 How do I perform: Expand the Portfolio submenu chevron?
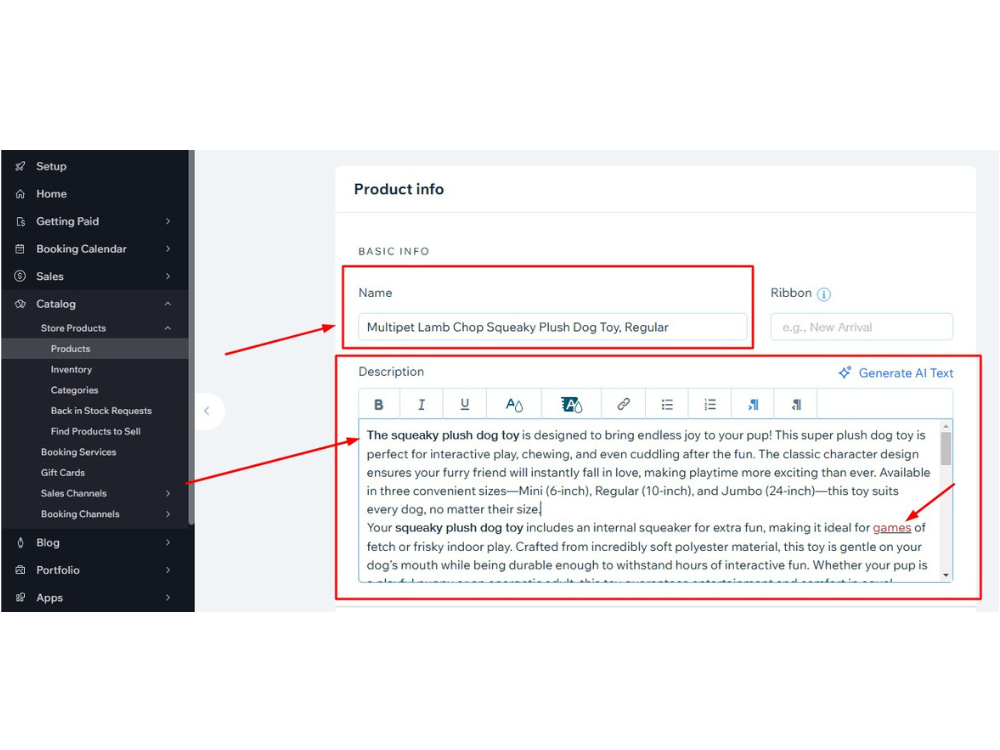click(x=168, y=570)
